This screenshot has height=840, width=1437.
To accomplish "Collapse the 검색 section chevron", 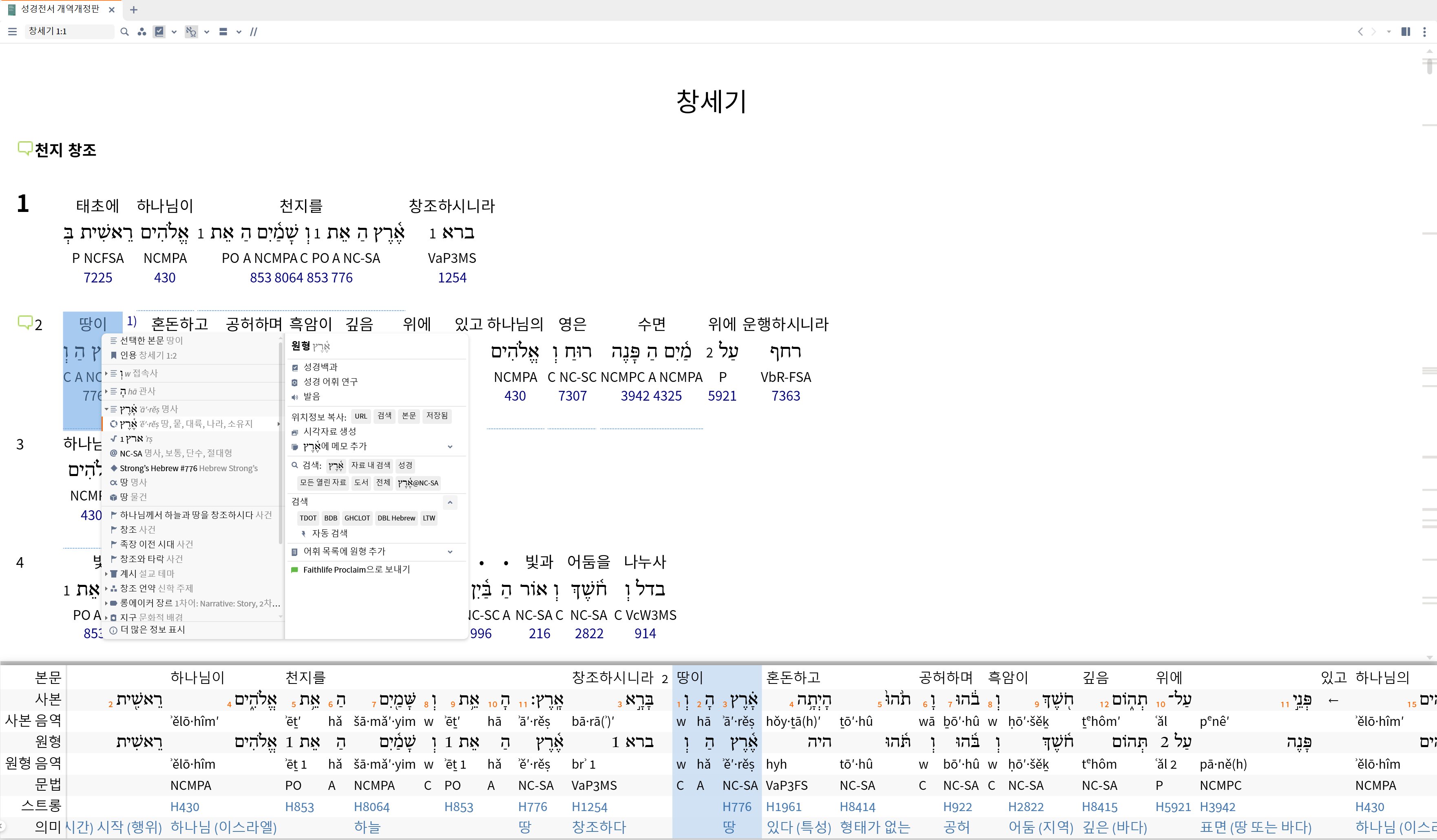I will pyautogui.click(x=450, y=502).
